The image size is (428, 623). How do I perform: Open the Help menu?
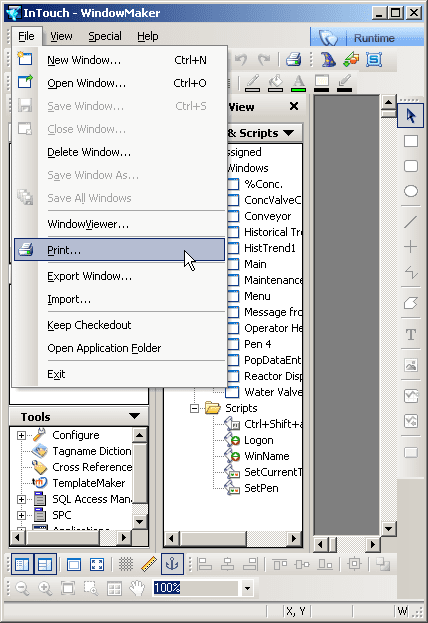tap(147, 37)
